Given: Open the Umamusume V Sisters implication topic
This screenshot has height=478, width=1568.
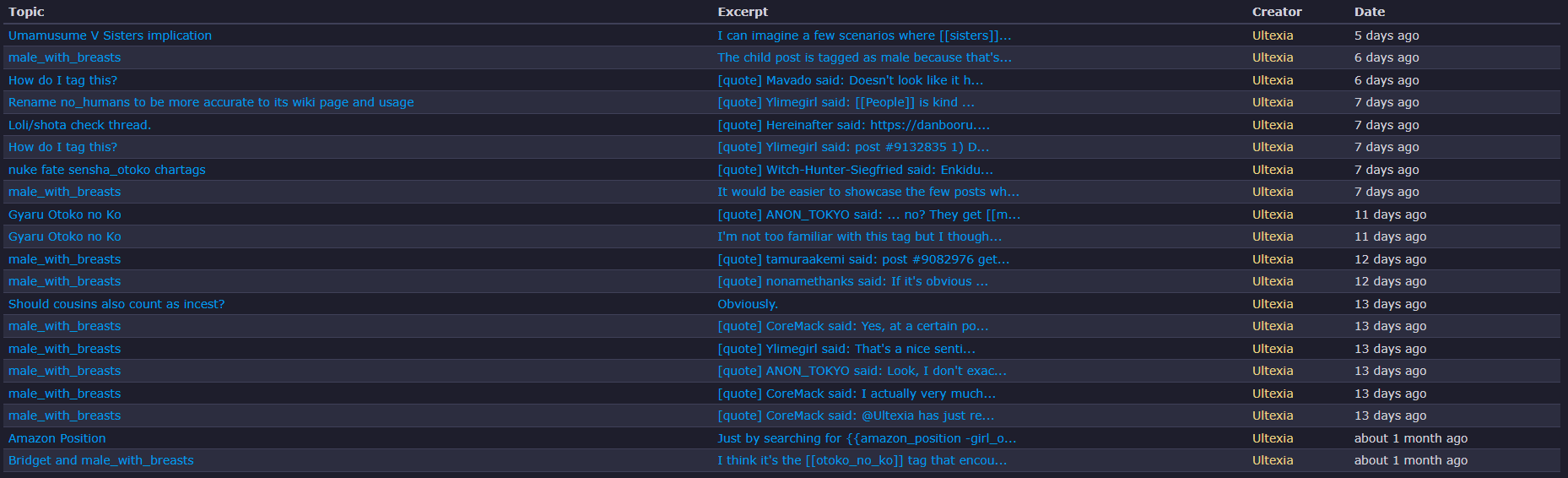Looking at the screenshot, I should (x=110, y=35).
